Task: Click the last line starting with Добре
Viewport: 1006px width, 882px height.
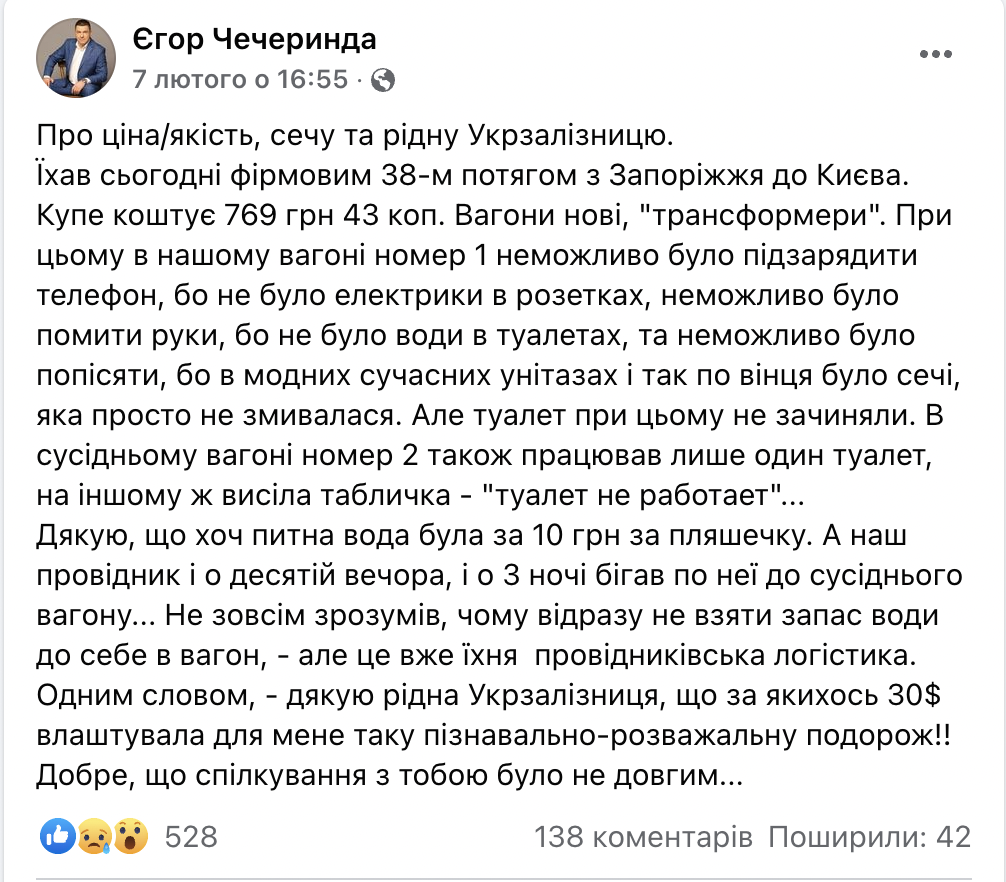Action: point(390,774)
